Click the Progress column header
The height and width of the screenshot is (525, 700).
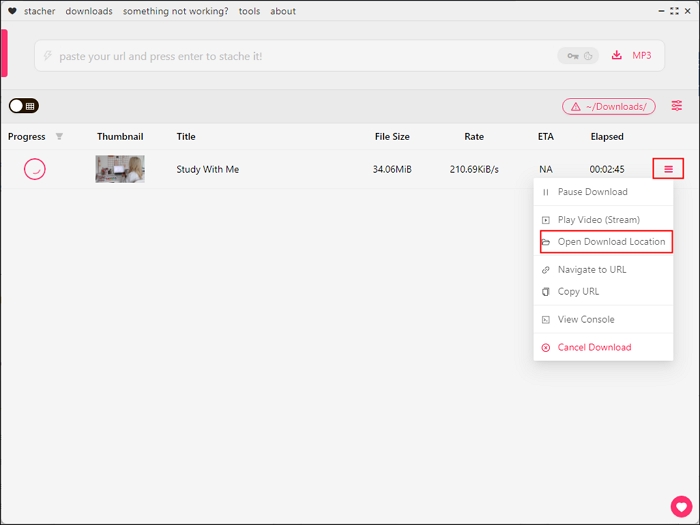pyautogui.click(x=26, y=137)
